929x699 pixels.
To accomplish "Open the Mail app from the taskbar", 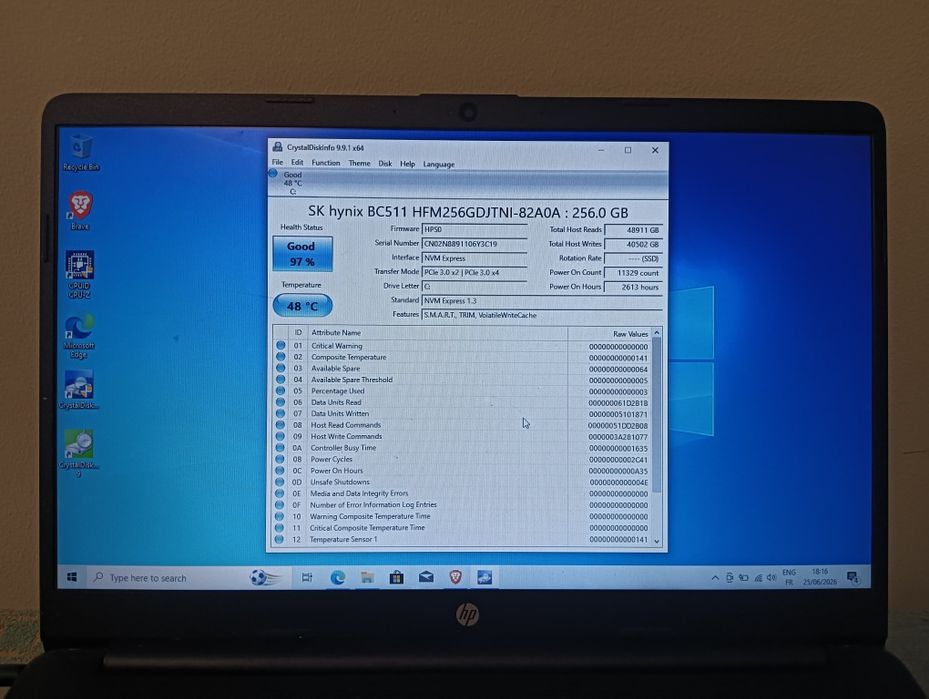I will (x=426, y=577).
